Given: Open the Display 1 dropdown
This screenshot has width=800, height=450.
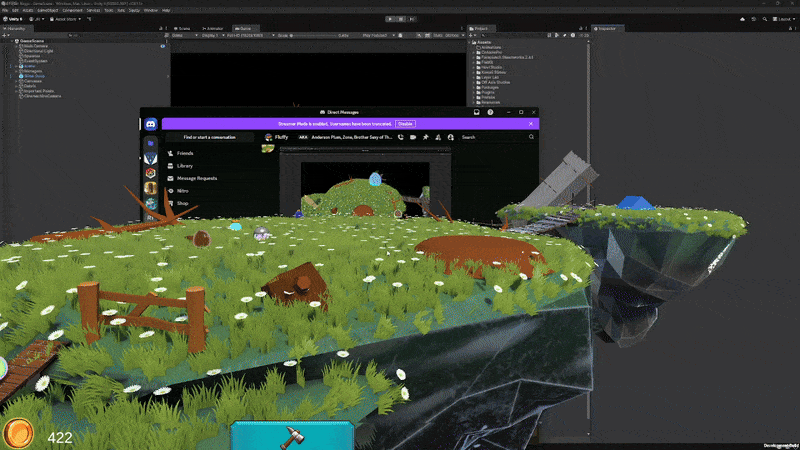Looking at the screenshot, I should (x=216, y=35).
